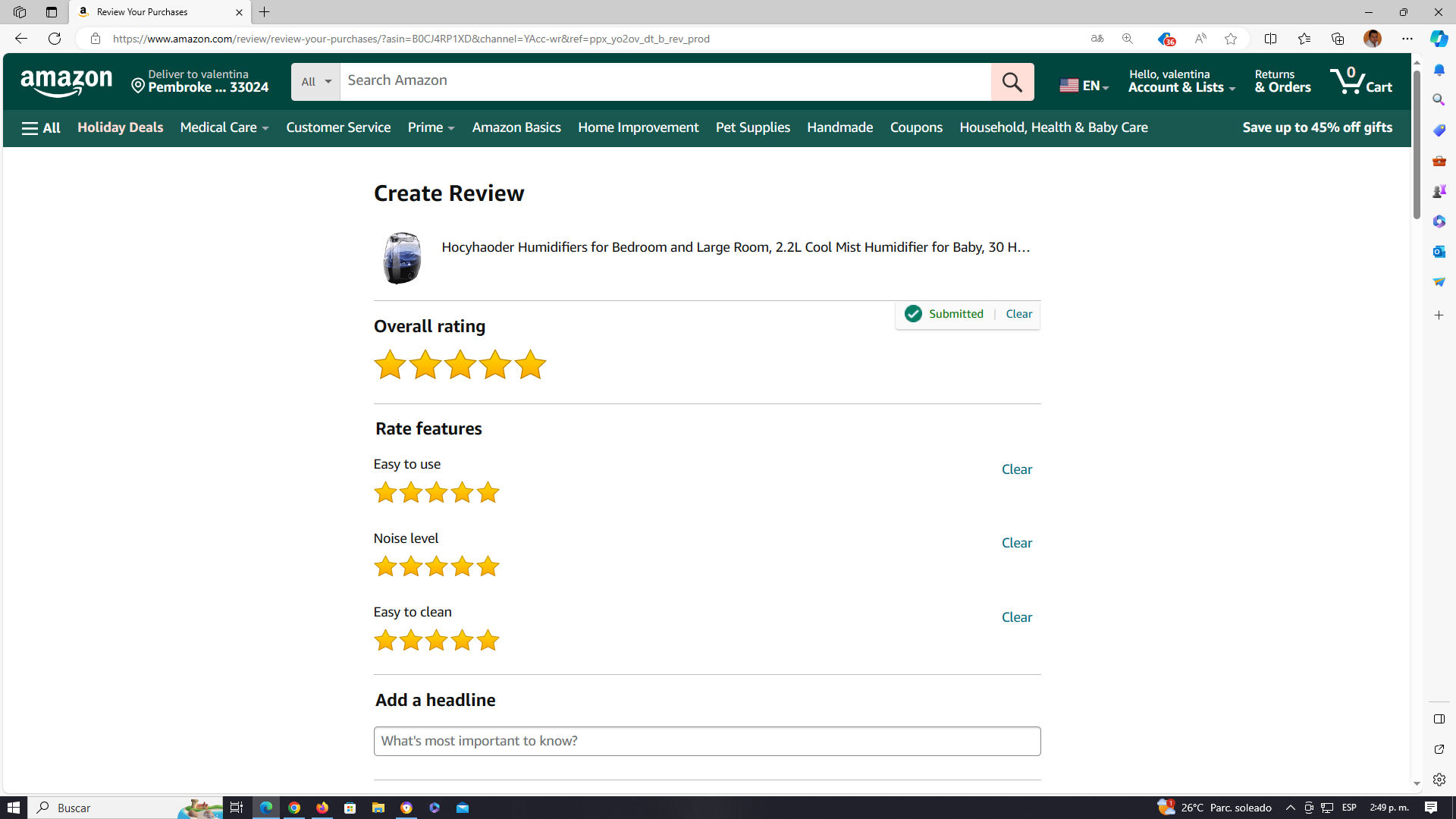Open Edge Copilot sidebar icon
This screenshot has width=1456, height=819.
point(1439,39)
